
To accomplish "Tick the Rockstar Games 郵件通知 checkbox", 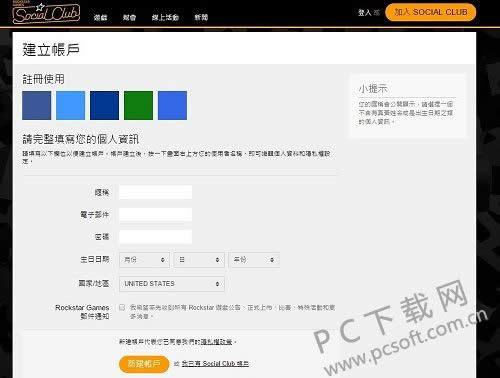I will 122,307.
